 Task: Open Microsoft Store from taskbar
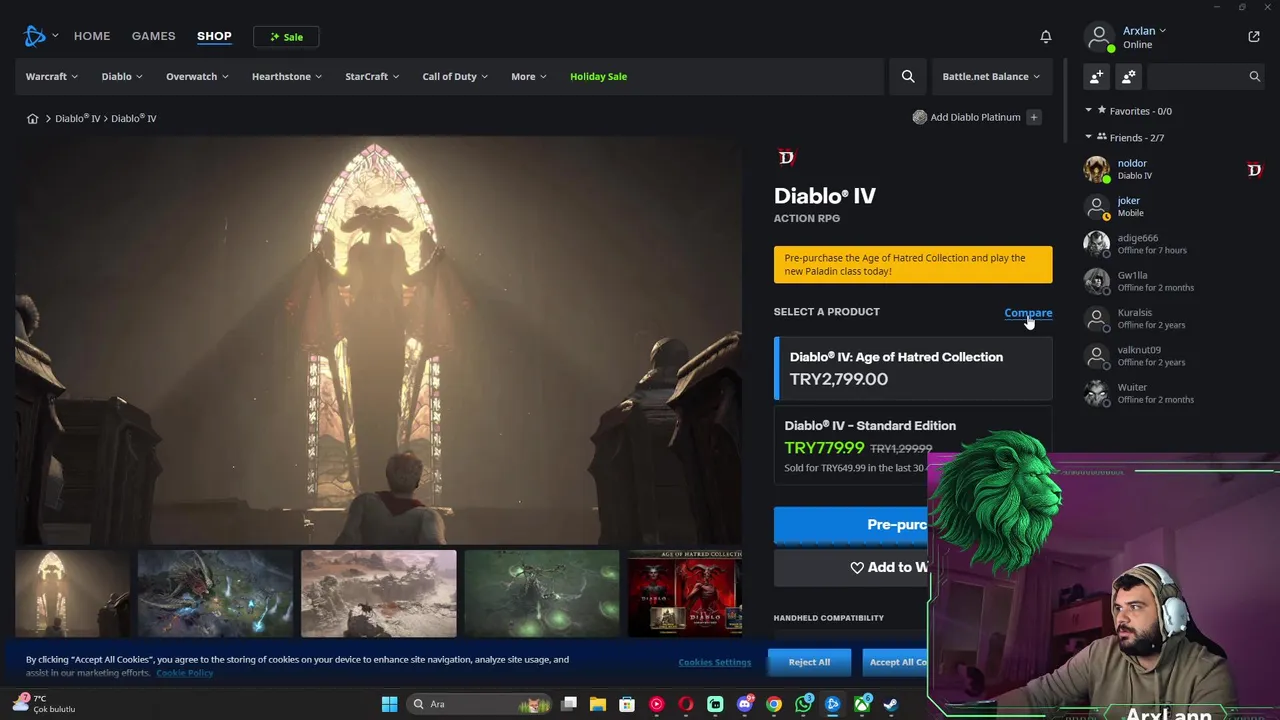coord(626,704)
